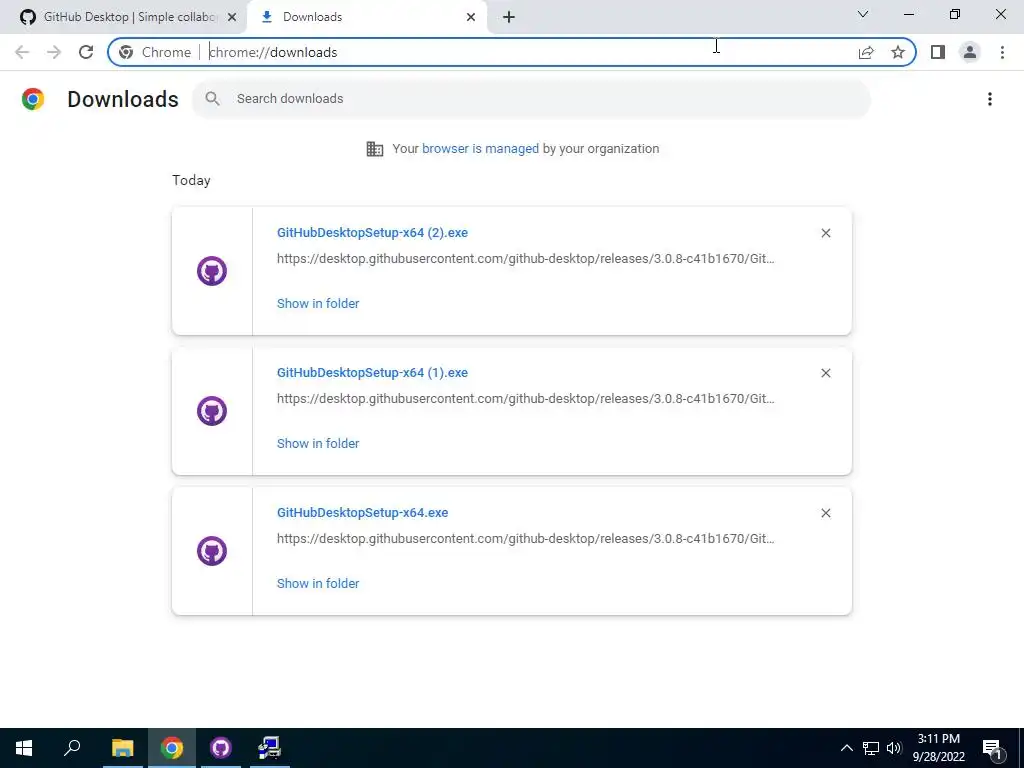Click the source URL of GitHubDesktopSetup-x64.exe
1024x768 pixels.
pos(526,539)
